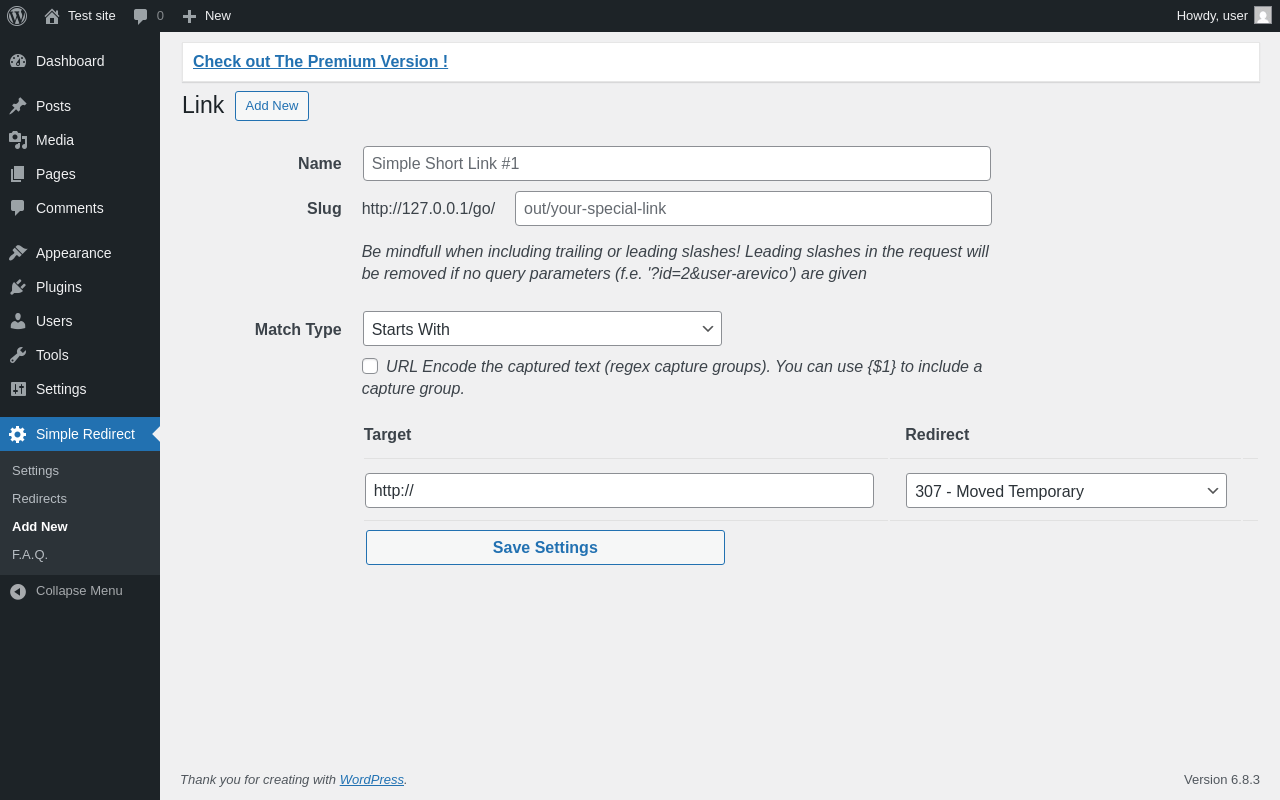Image resolution: width=1280 pixels, height=800 pixels.
Task: Open the Premium Version link
Action: 320,62
